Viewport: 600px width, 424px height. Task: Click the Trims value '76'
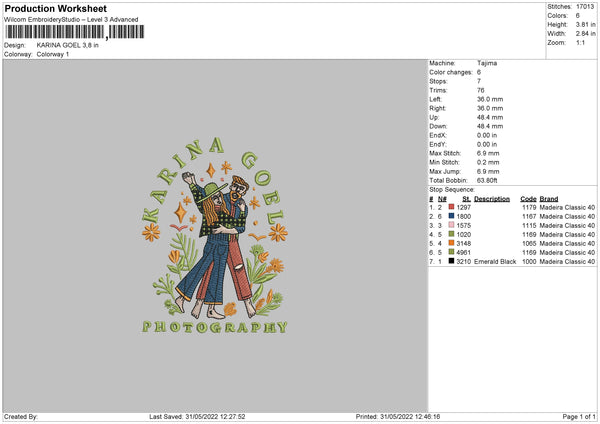(481, 90)
